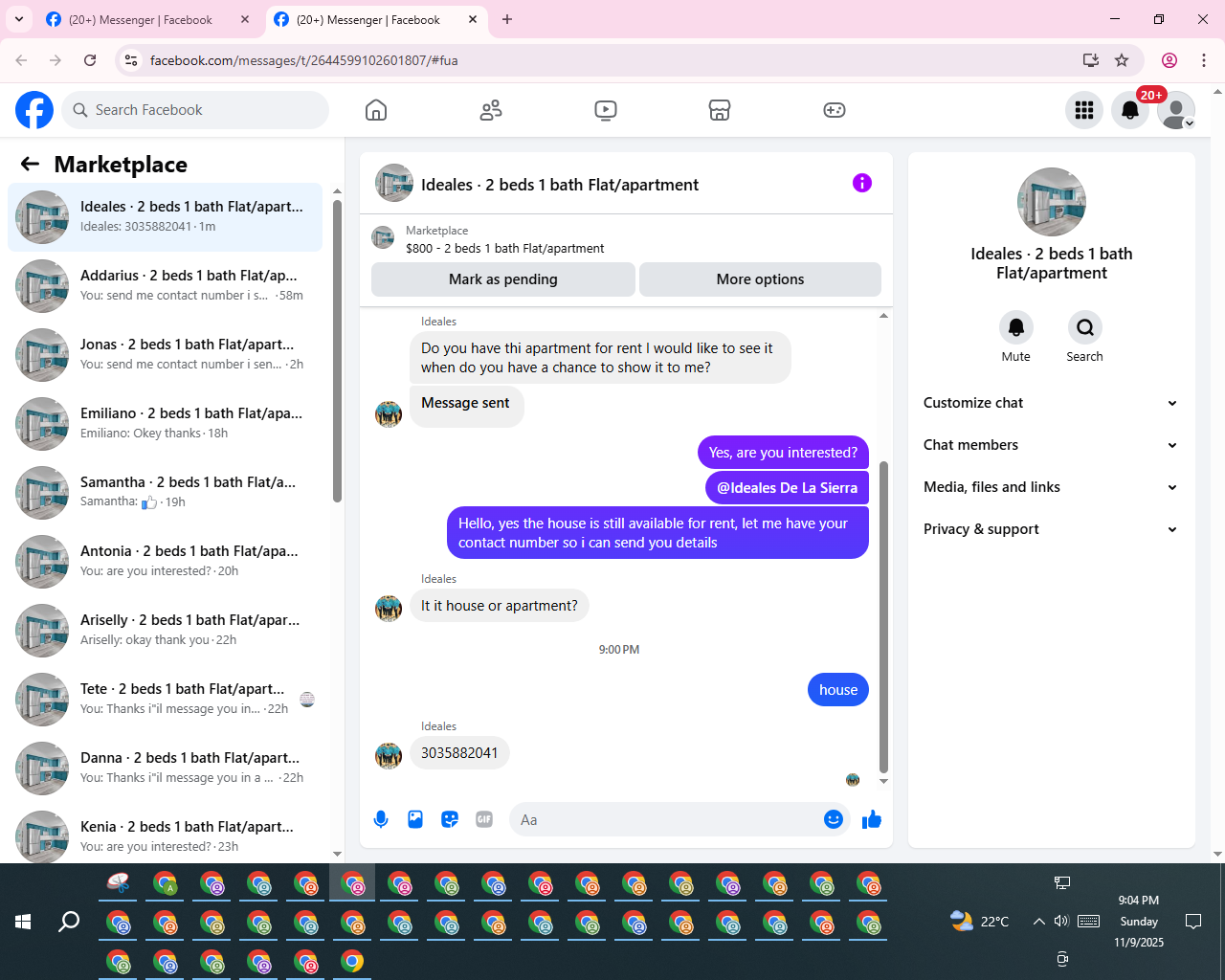Viewport: 1225px width, 980px height.
Task: Open the Emiliano conversation
Action: pyautogui.click(x=166, y=424)
